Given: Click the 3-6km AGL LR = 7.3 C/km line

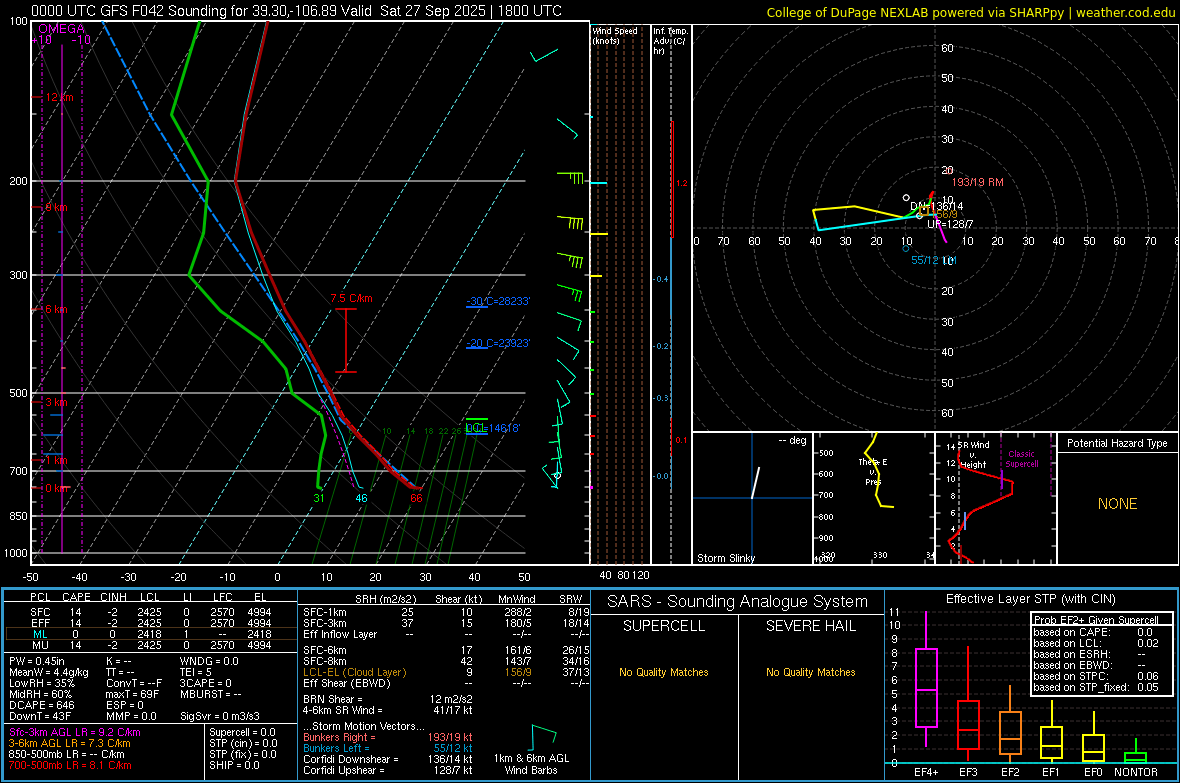Looking at the screenshot, I should tap(69, 743).
